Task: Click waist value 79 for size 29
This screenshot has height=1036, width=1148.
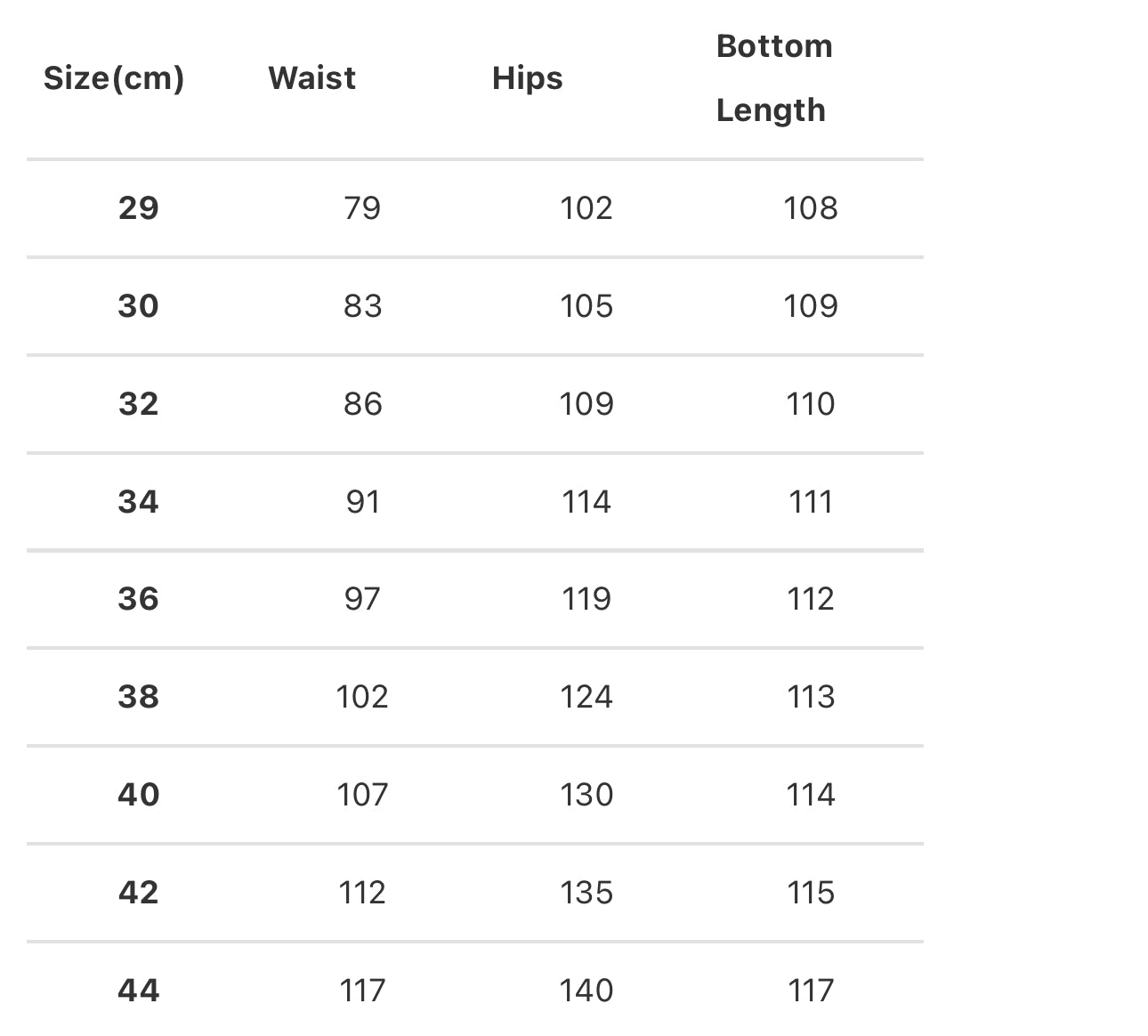Action: pyautogui.click(x=362, y=208)
